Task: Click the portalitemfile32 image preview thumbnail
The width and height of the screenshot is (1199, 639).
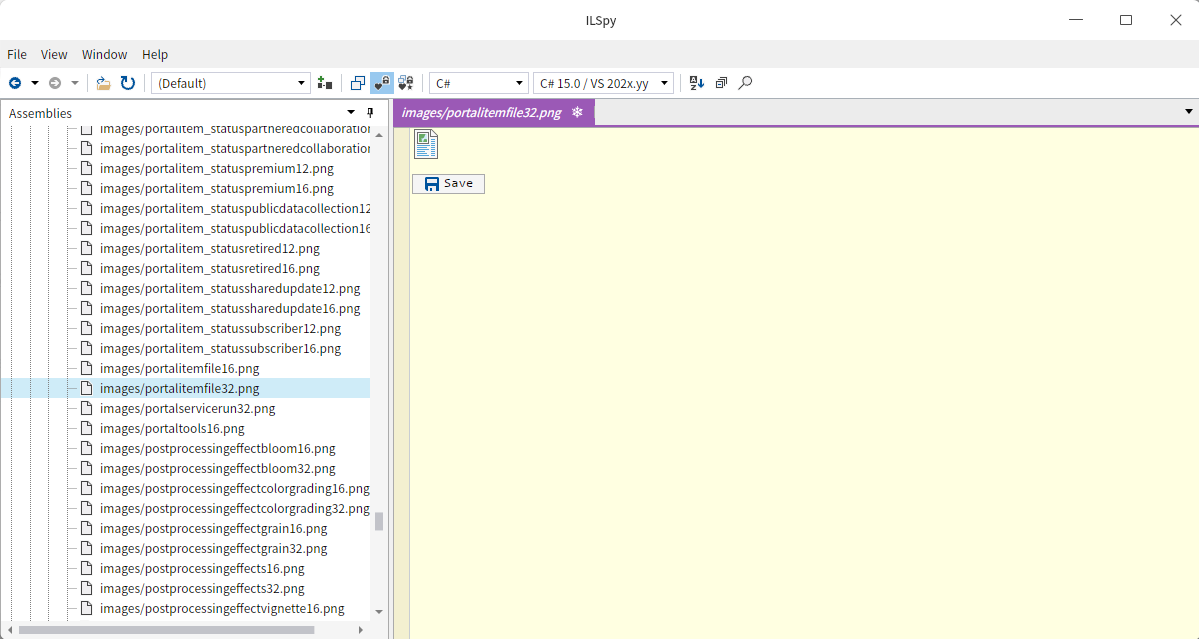Action: (426, 144)
